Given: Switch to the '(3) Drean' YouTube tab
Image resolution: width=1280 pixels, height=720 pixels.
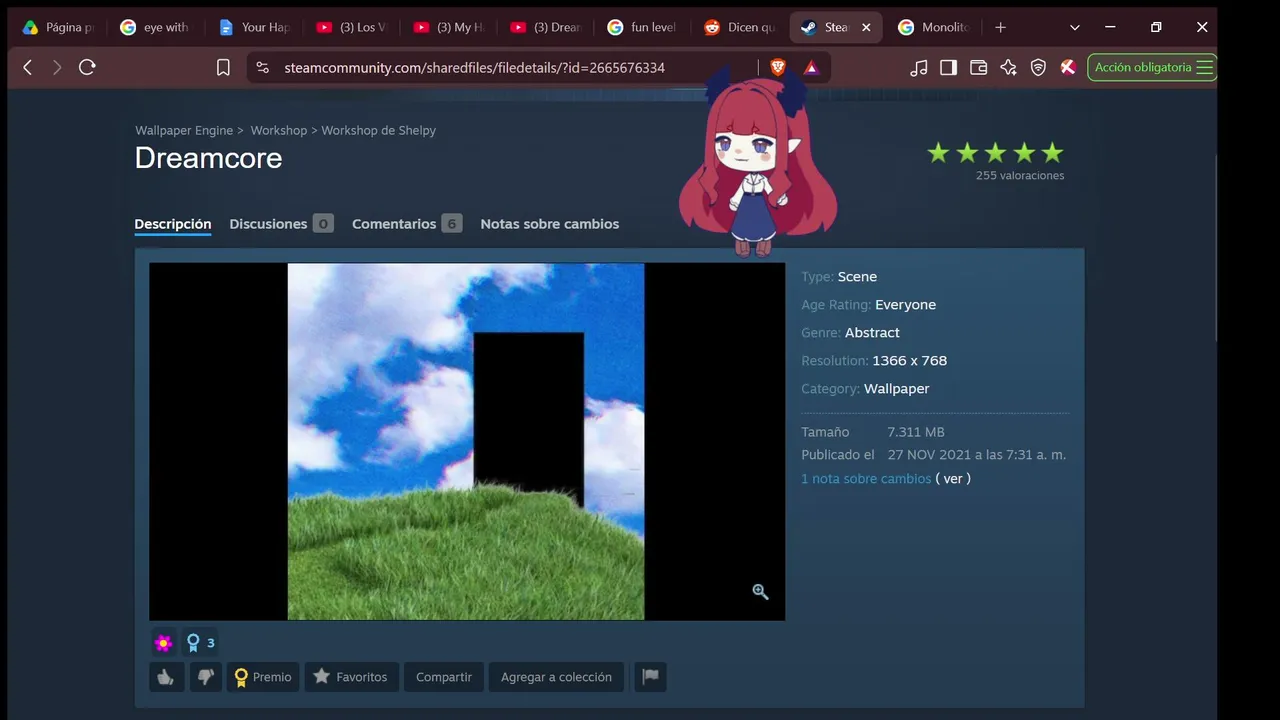Looking at the screenshot, I should tap(547, 27).
